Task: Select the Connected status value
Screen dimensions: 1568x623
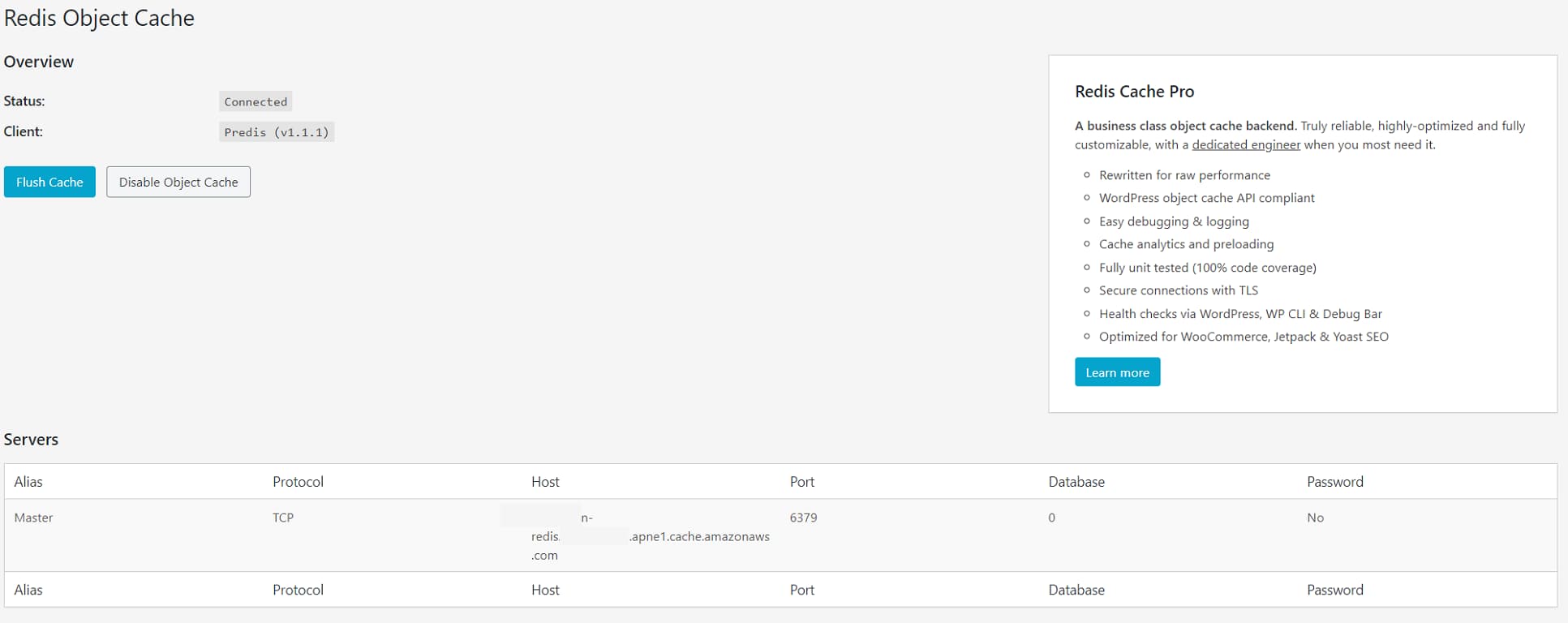Action: pyautogui.click(x=256, y=101)
